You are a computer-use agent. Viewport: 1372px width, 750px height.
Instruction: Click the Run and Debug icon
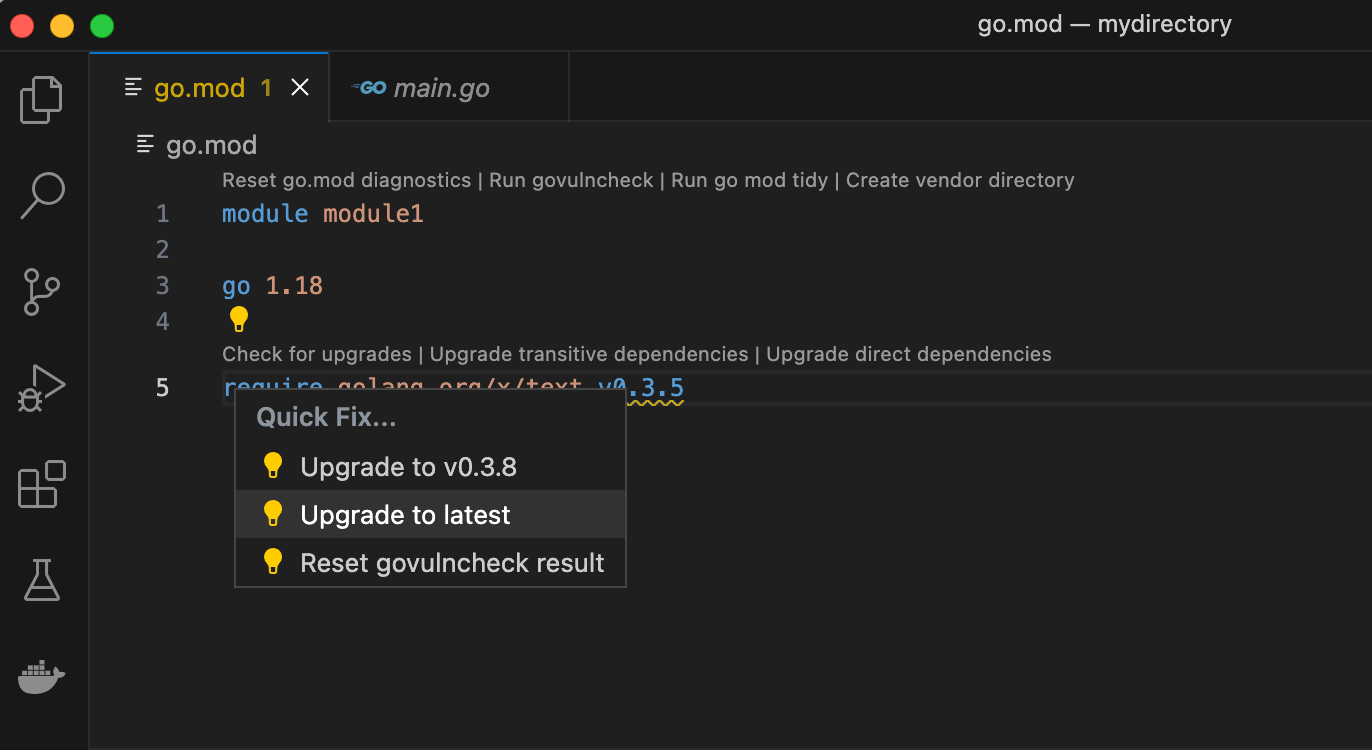41,388
